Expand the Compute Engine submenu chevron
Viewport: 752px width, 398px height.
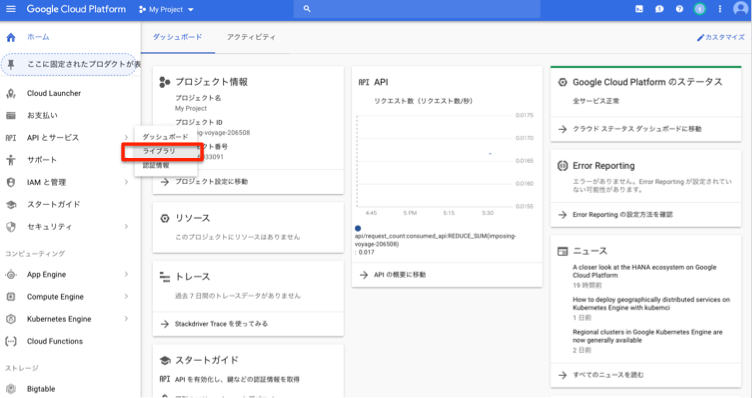pos(126,297)
